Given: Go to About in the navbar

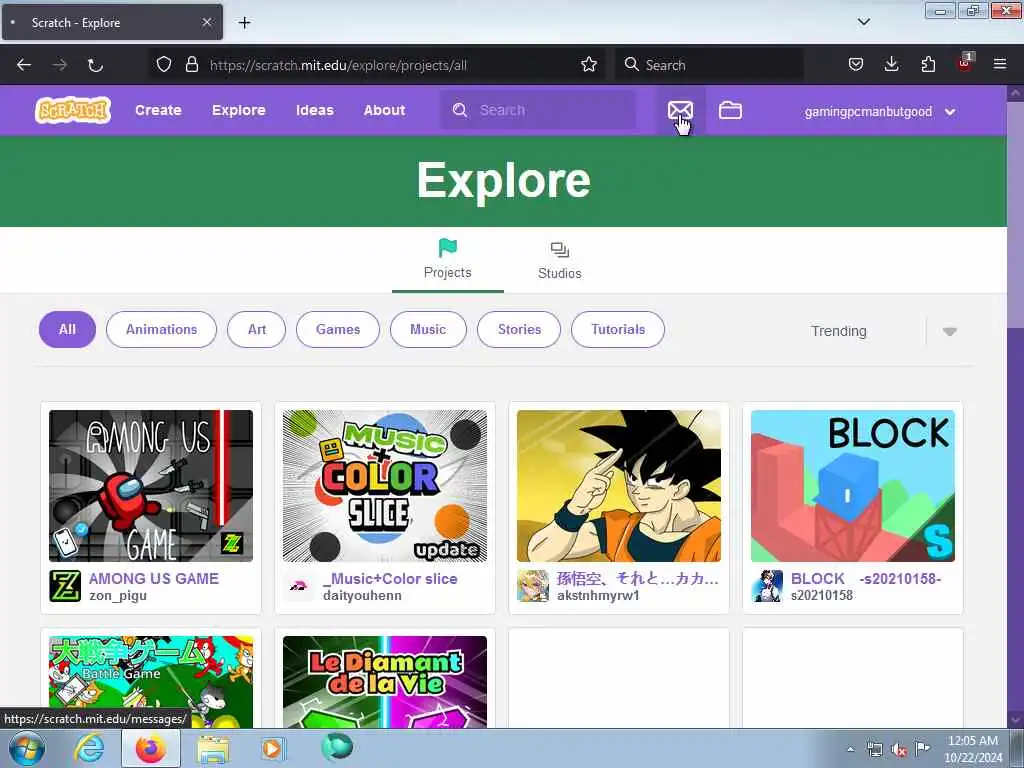Looking at the screenshot, I should pos(385,110).
